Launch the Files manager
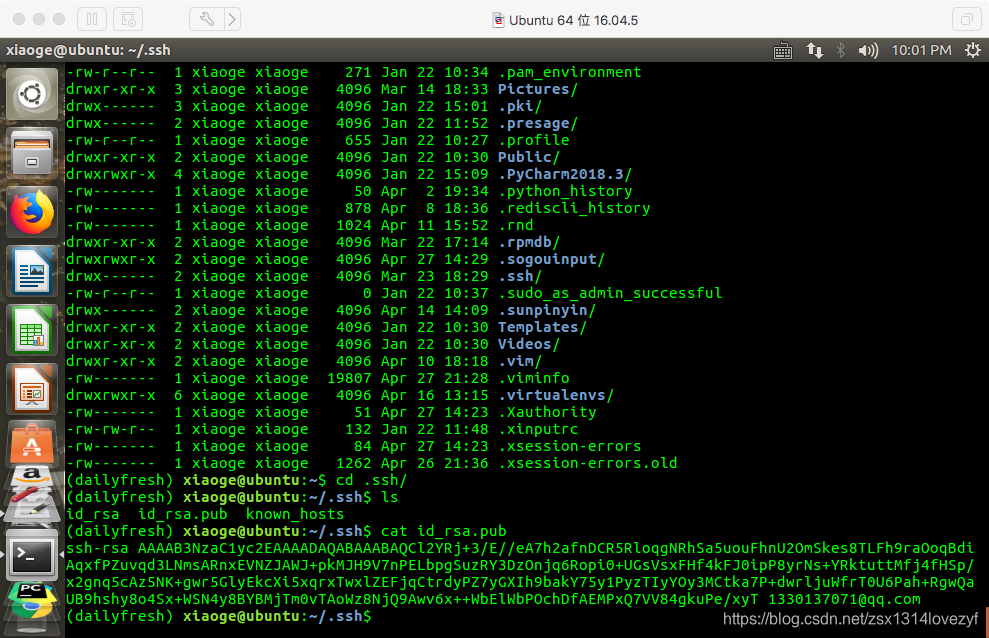 [32, 154]
